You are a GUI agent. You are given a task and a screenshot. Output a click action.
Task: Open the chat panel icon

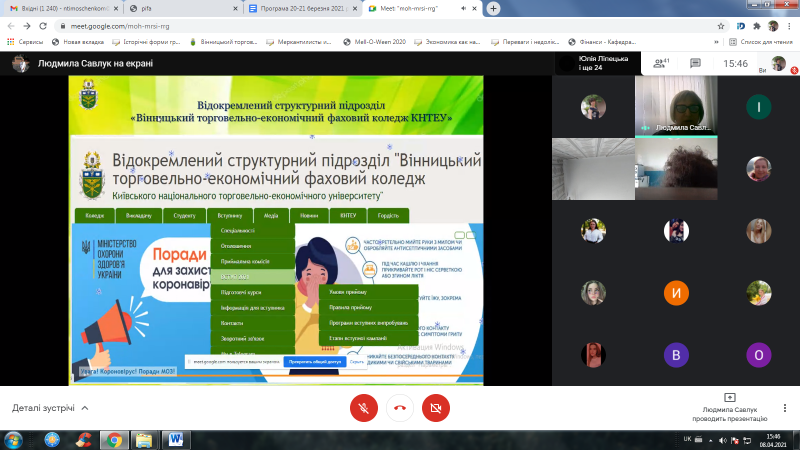pos(695,63)
